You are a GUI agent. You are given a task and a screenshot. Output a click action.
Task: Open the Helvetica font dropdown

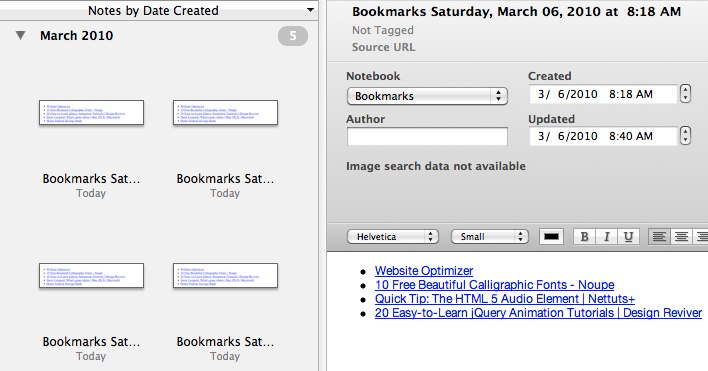[392, 237]
